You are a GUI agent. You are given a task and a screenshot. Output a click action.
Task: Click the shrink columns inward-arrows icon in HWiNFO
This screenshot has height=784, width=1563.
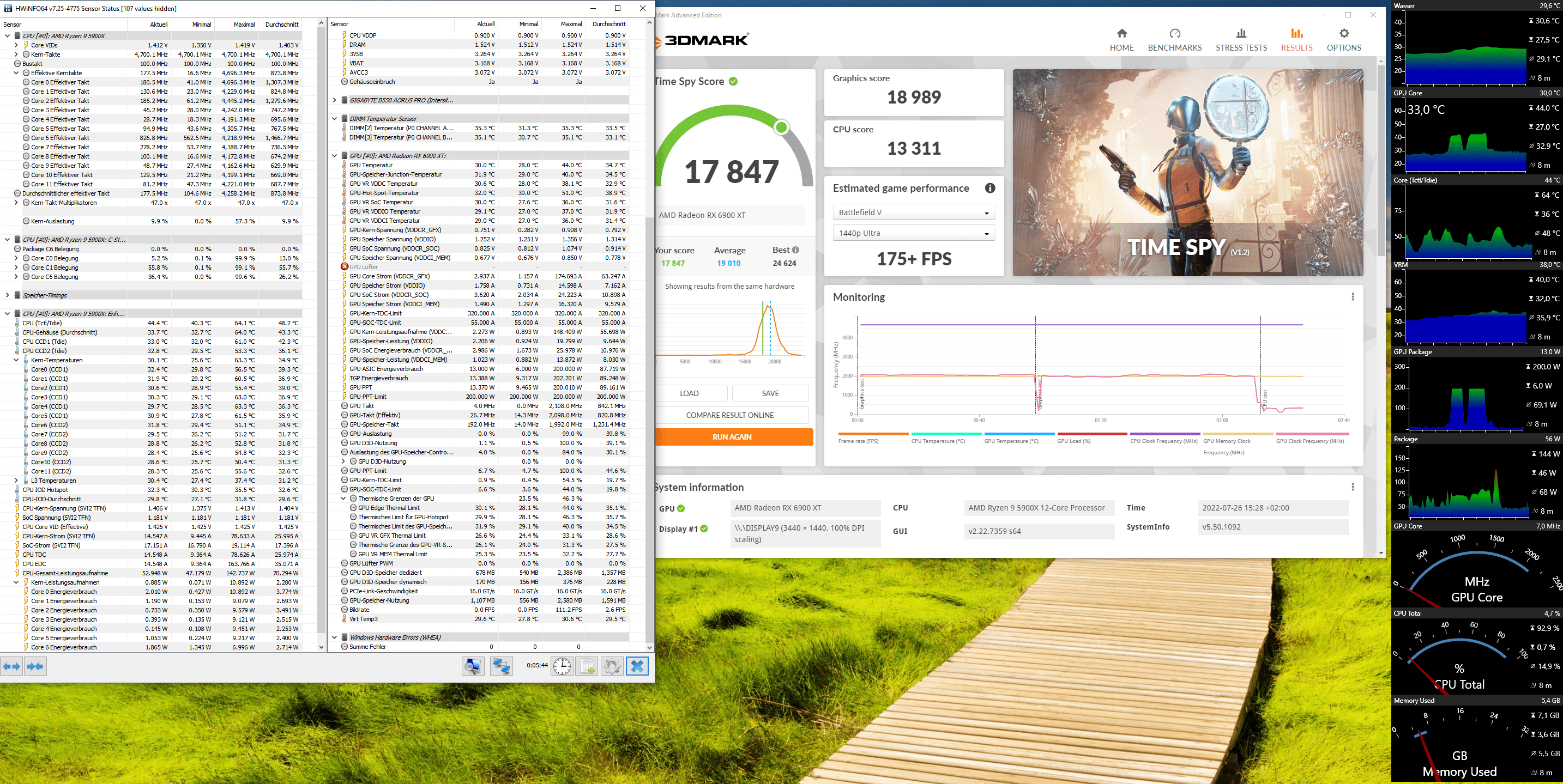[35, 666]
